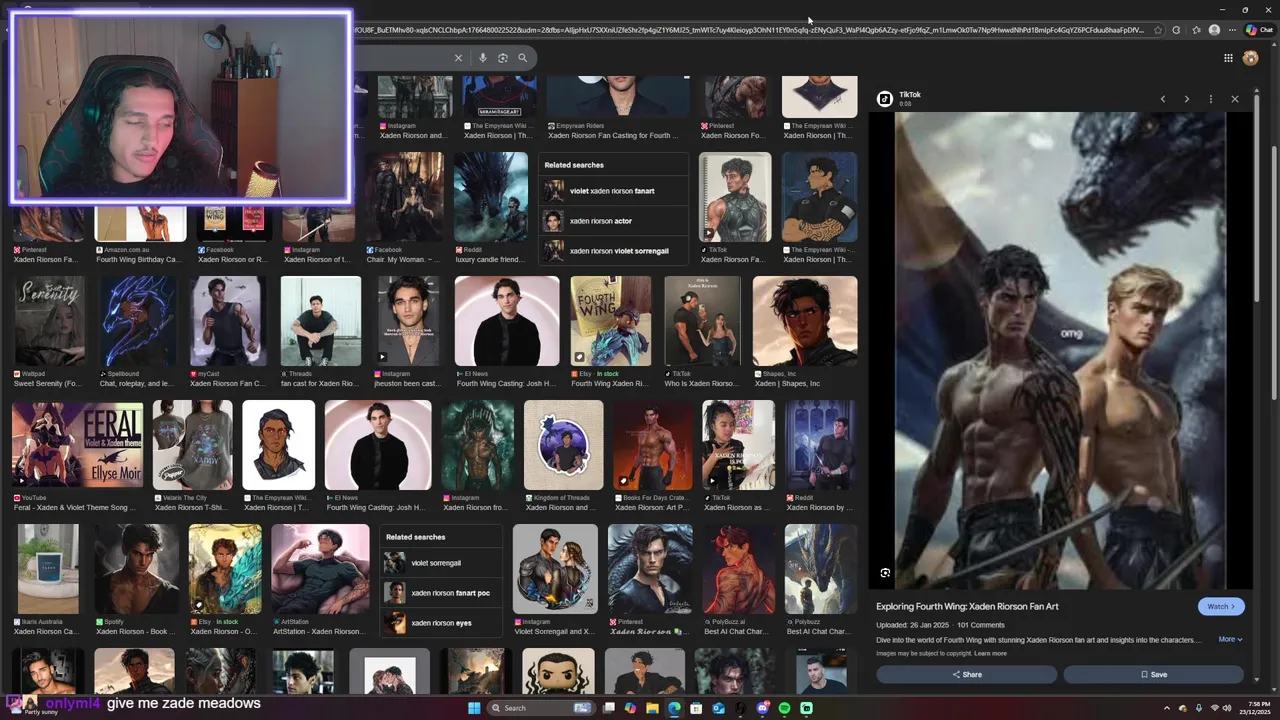Select related search xaden riorson eyes
This screenshot has width=1280, height=720.
pyautogui.click(x=441, y=623)
